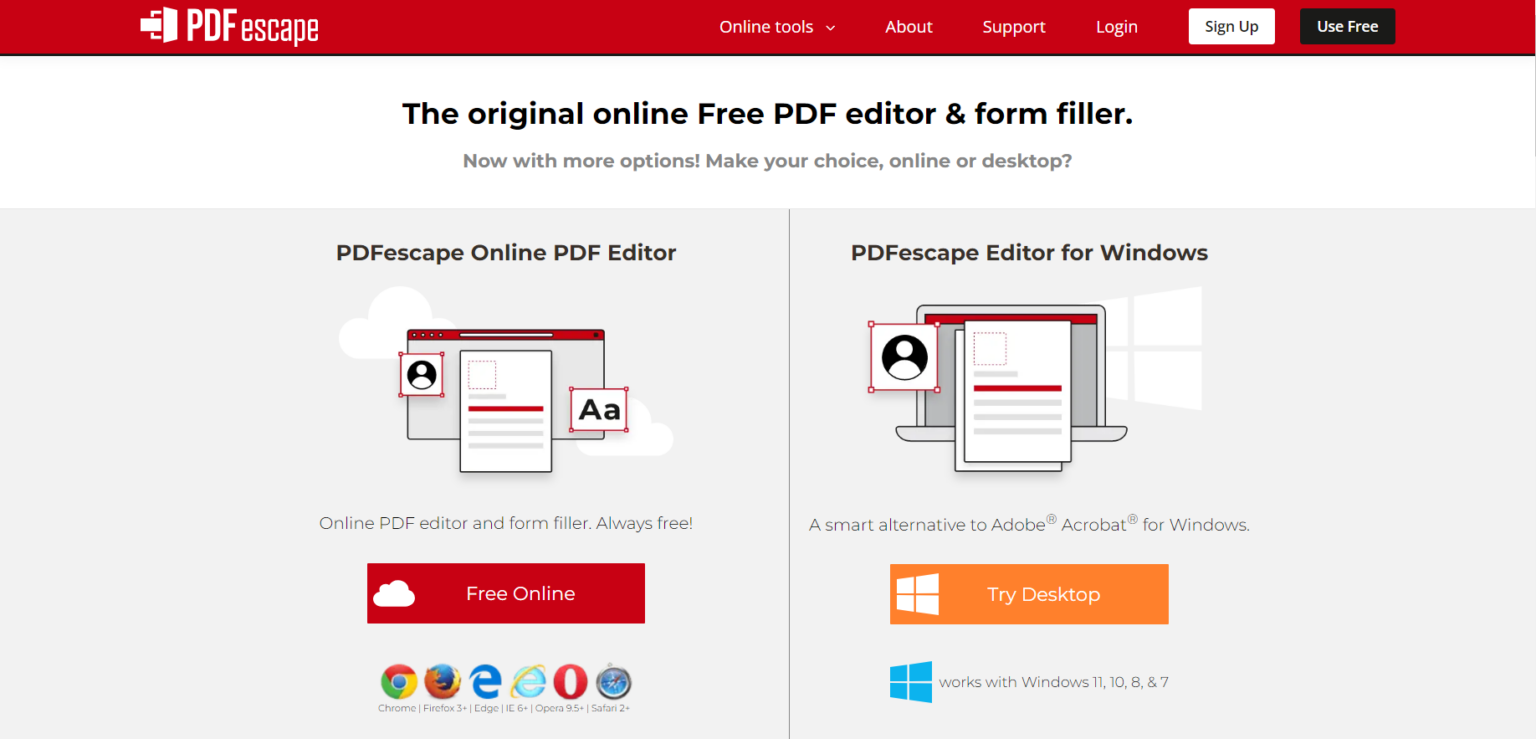Screen dimensions: 1536x739
Task: Select the Opera browser icon
Action: pyautogui.click(x=570, y=681)
